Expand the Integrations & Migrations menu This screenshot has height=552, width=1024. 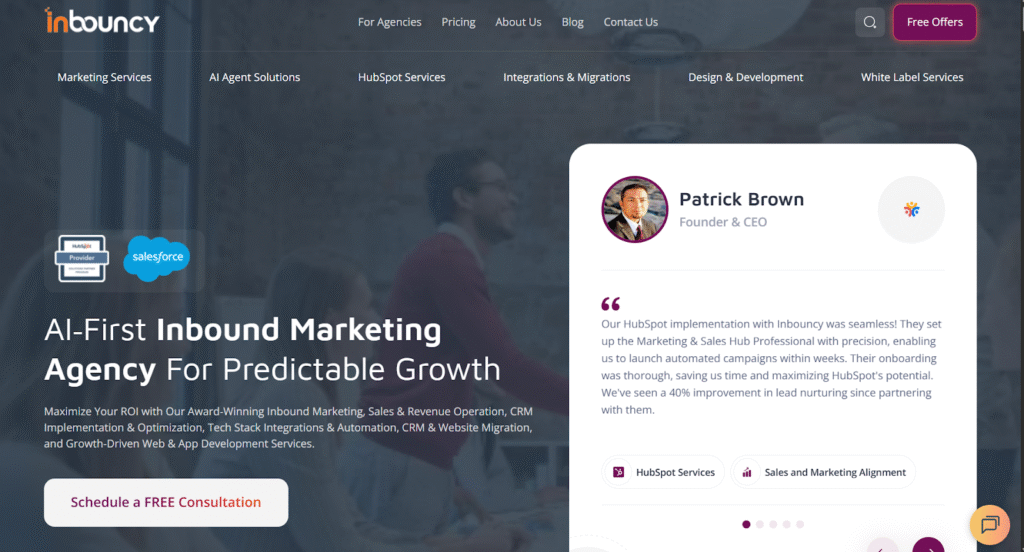pyautogui.click(x=567, y=77)
